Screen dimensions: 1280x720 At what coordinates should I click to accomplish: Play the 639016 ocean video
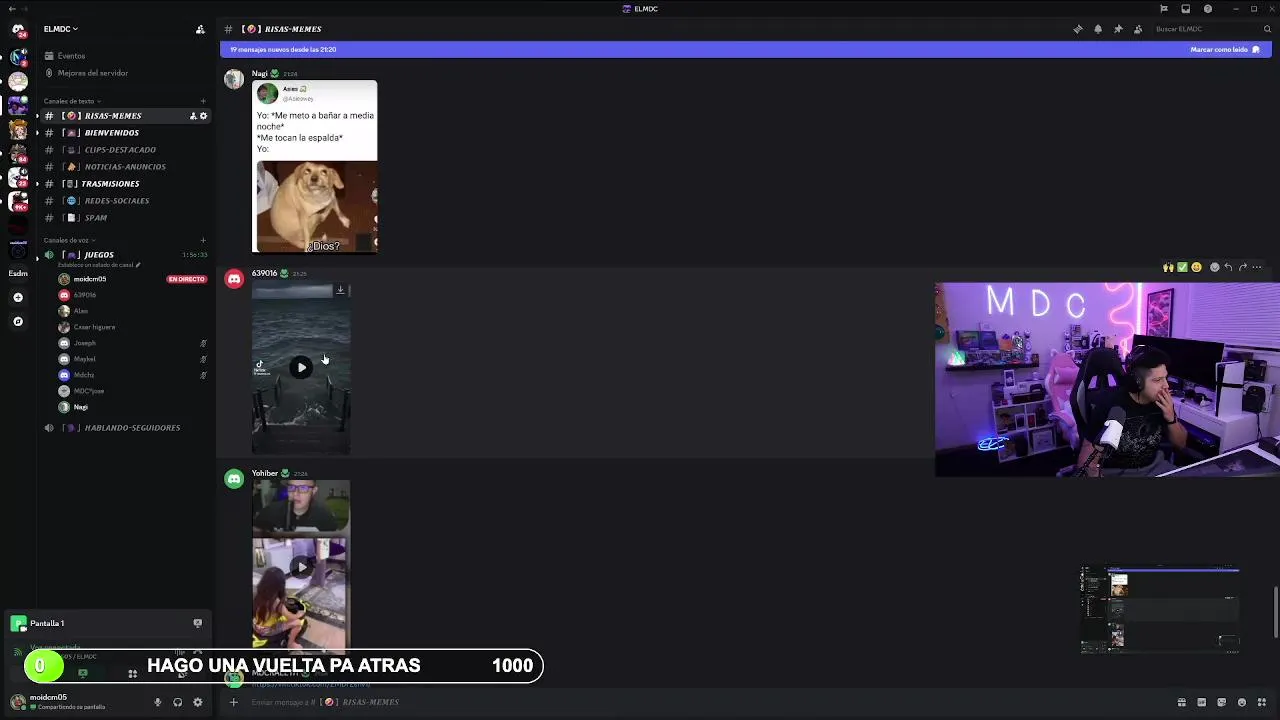[x=301, y=367]
